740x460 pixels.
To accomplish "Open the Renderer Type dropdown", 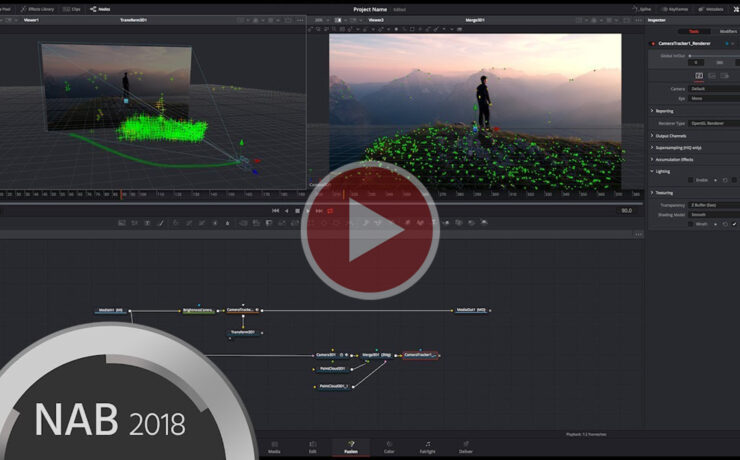I will (714, 123).
